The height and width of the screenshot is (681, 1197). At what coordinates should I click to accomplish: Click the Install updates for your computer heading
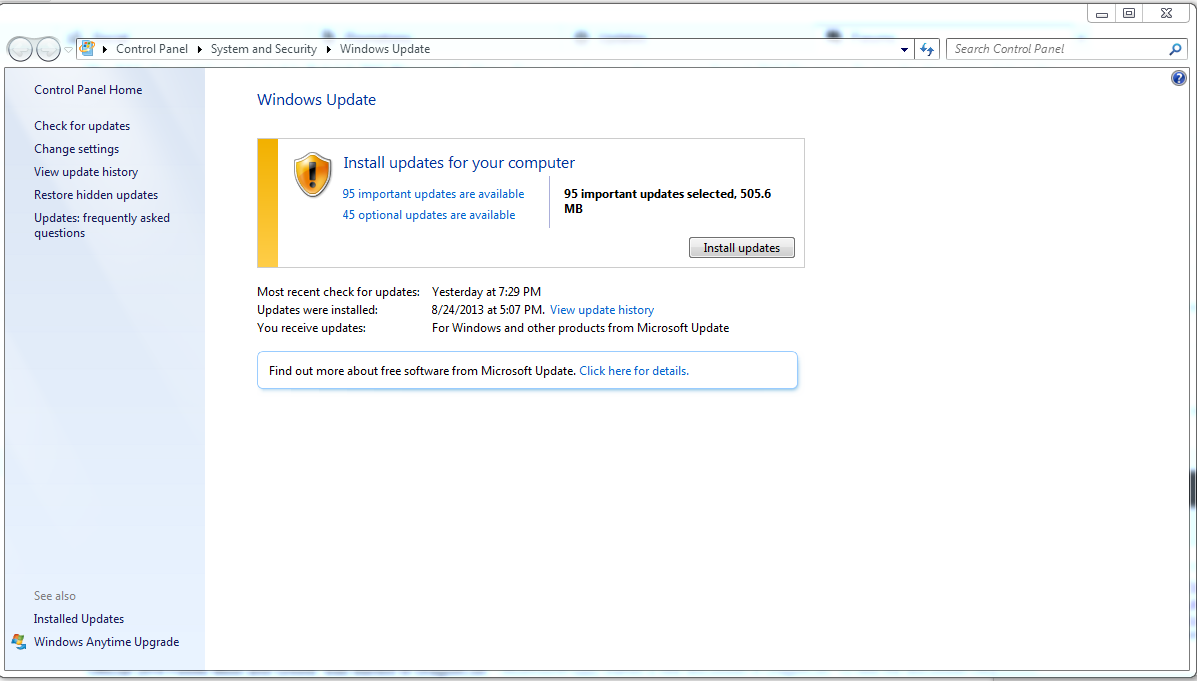(x=459, y=163)
